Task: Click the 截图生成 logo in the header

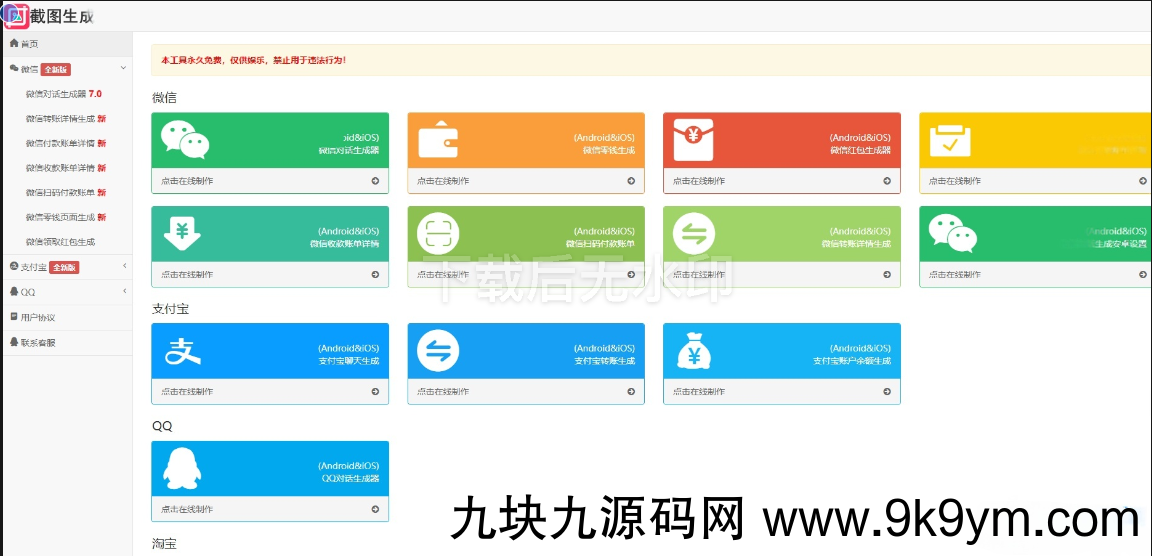Action: (x=50, y=15)
